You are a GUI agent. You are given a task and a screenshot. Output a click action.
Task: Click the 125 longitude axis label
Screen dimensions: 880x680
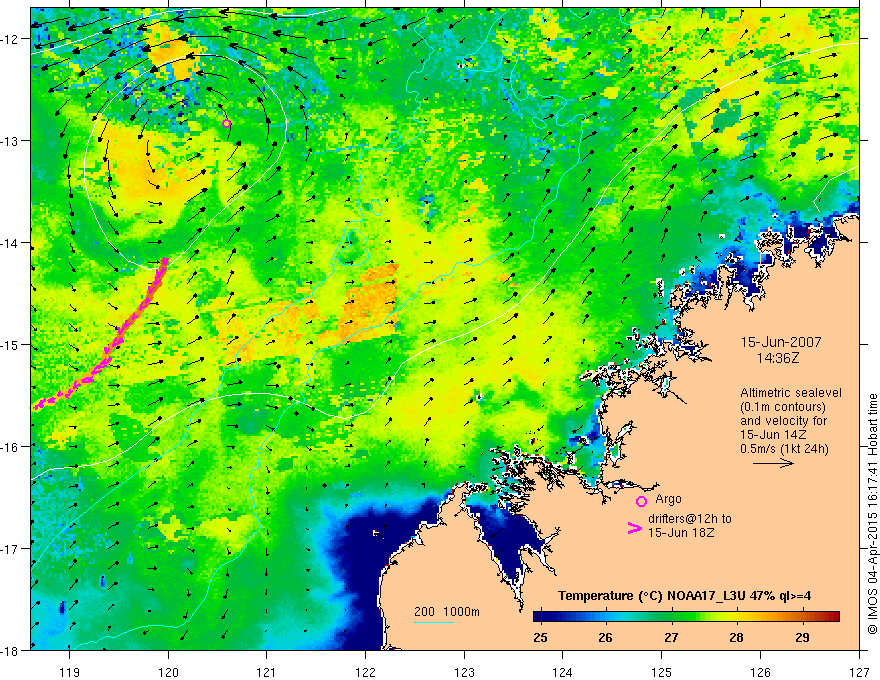(x=662, y=672)
